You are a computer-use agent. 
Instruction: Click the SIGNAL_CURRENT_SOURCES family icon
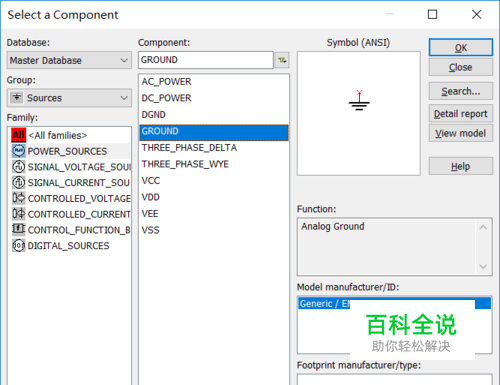(x=19, y=182)
